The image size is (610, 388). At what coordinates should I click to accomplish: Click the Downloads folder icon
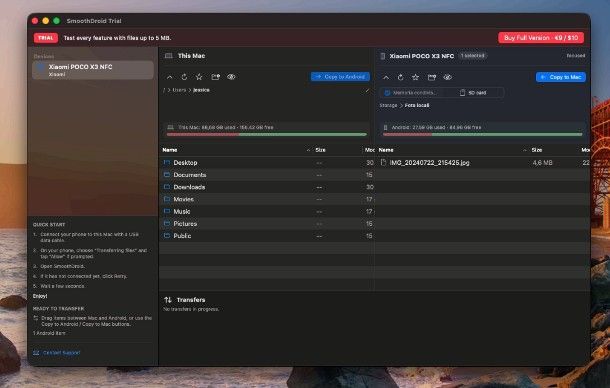(167, 187)
